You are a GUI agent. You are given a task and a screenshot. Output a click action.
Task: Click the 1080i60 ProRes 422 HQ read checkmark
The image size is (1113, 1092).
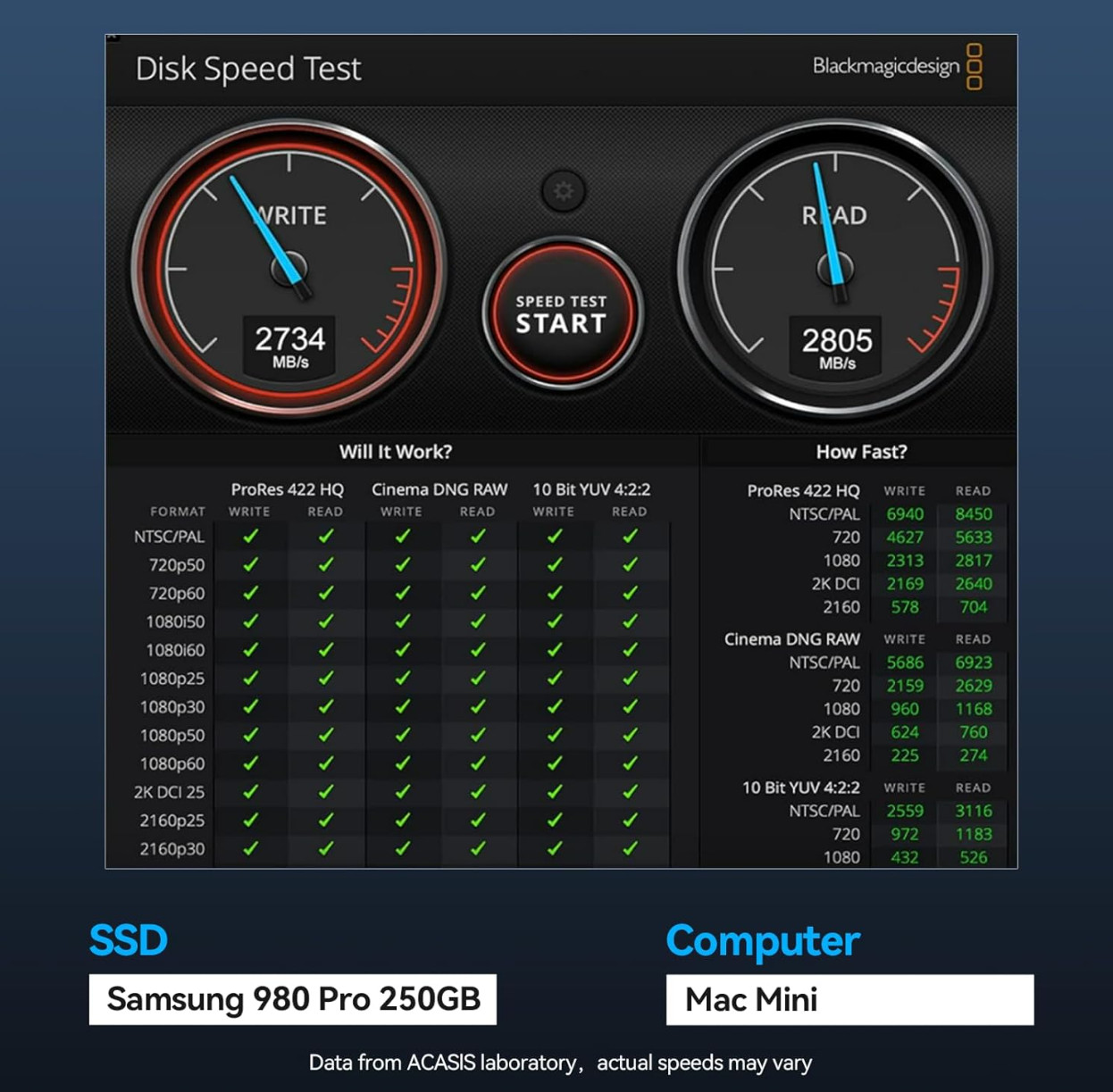(326, 650)
